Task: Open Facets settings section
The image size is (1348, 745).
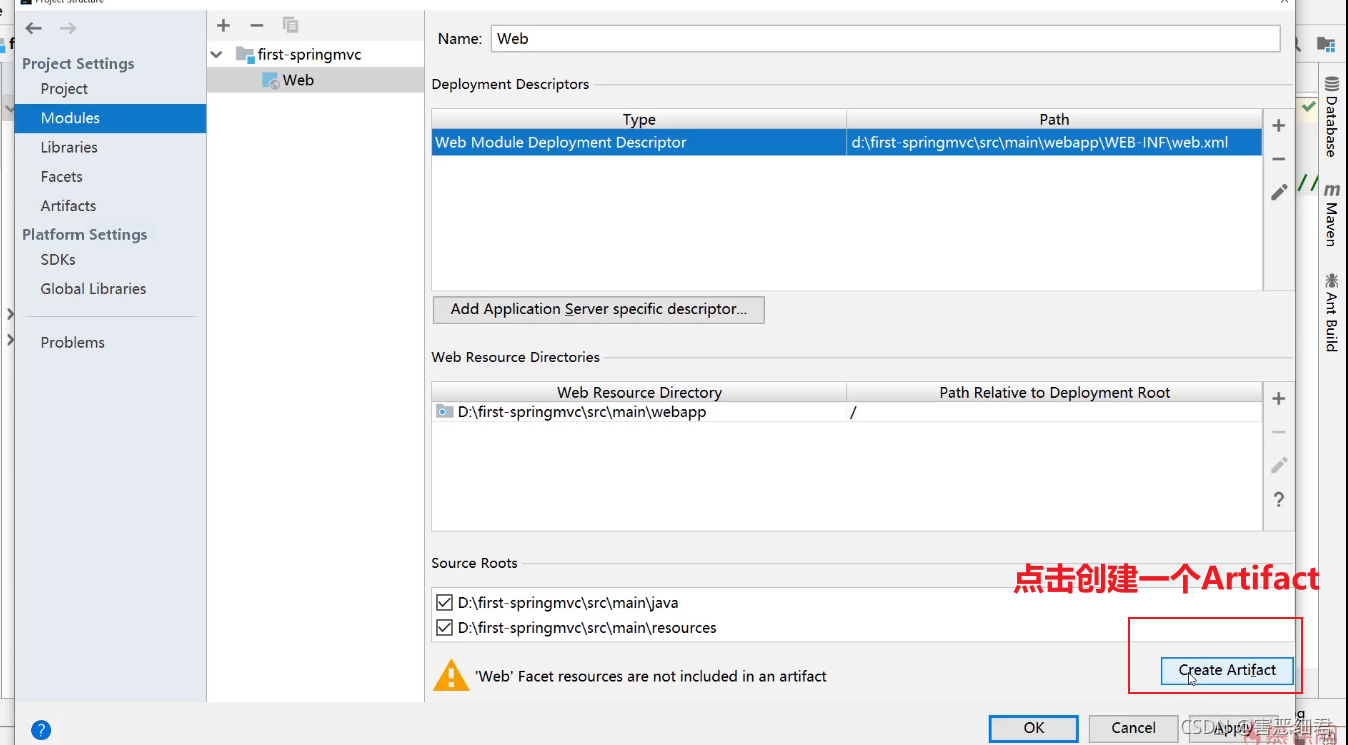Action: [x=61, y=176]
